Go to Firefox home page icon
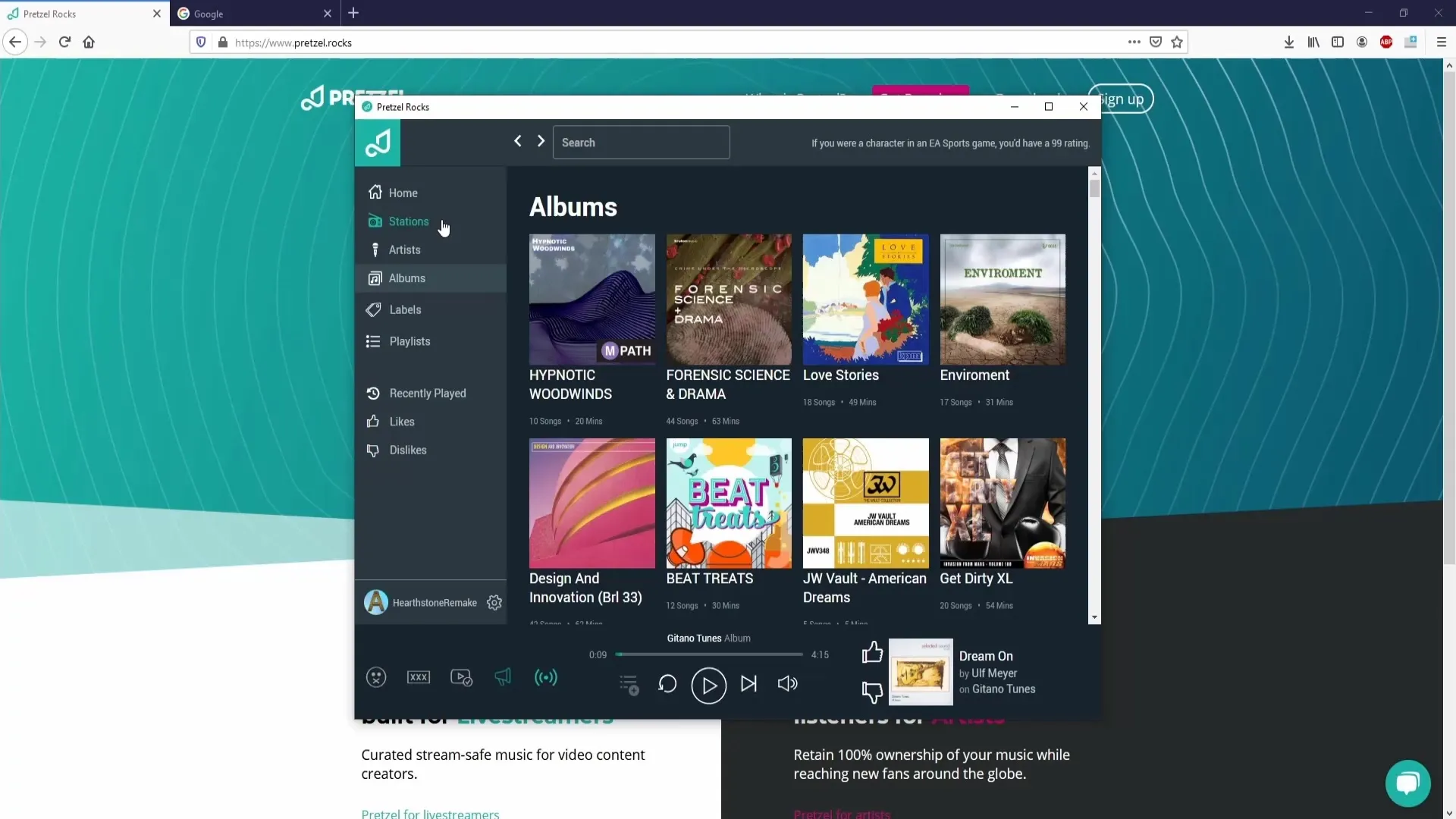This screenshot has height=819, width=1456. 89,42
